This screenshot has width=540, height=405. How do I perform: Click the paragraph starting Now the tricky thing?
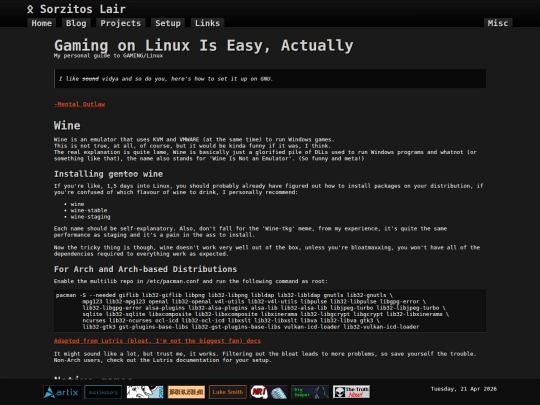click(267, 251)
